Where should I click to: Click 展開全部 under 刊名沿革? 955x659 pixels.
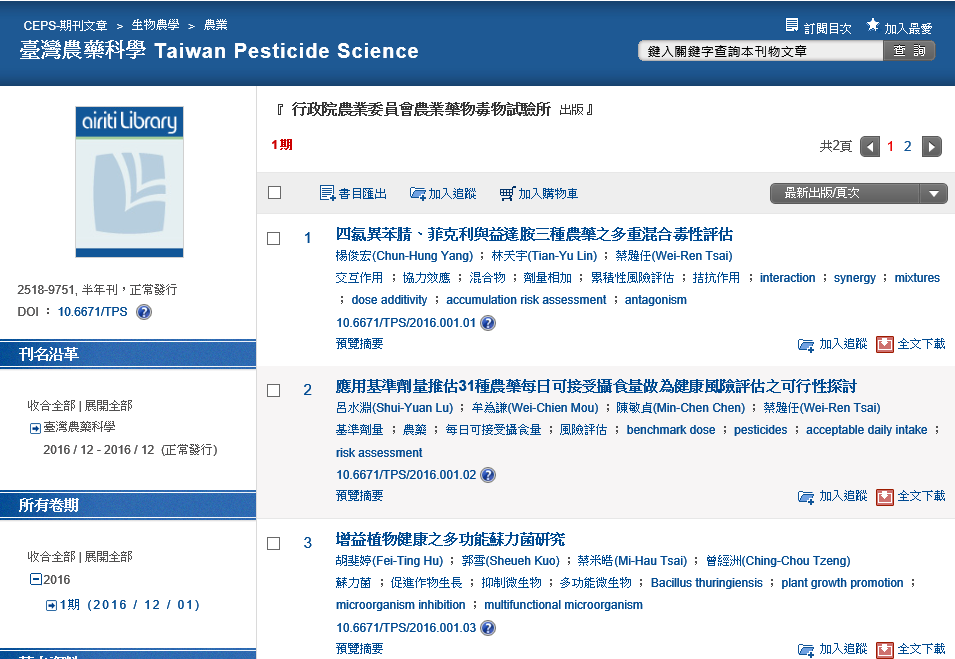108,406
